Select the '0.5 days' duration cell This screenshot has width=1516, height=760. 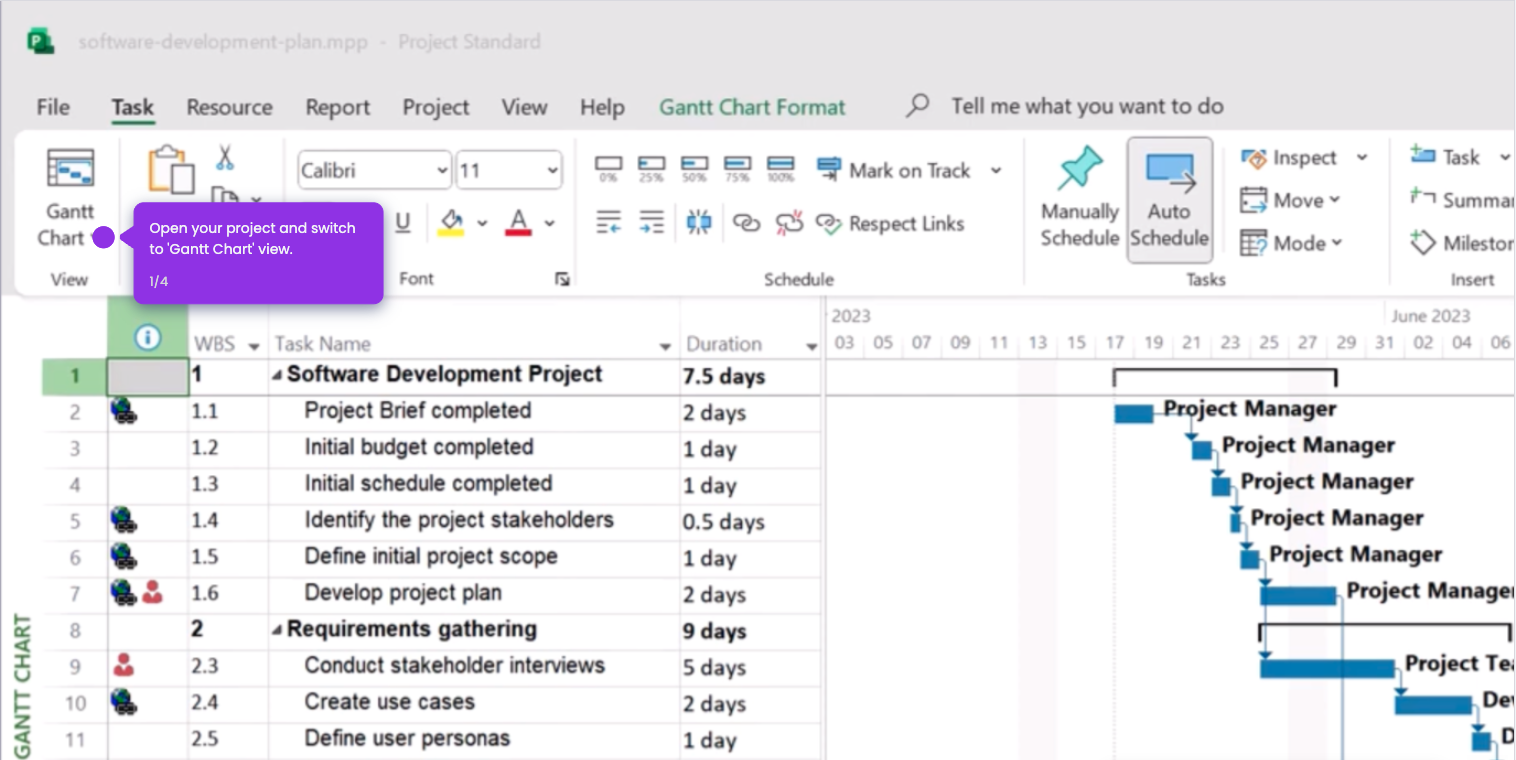(x=750, y=520)
